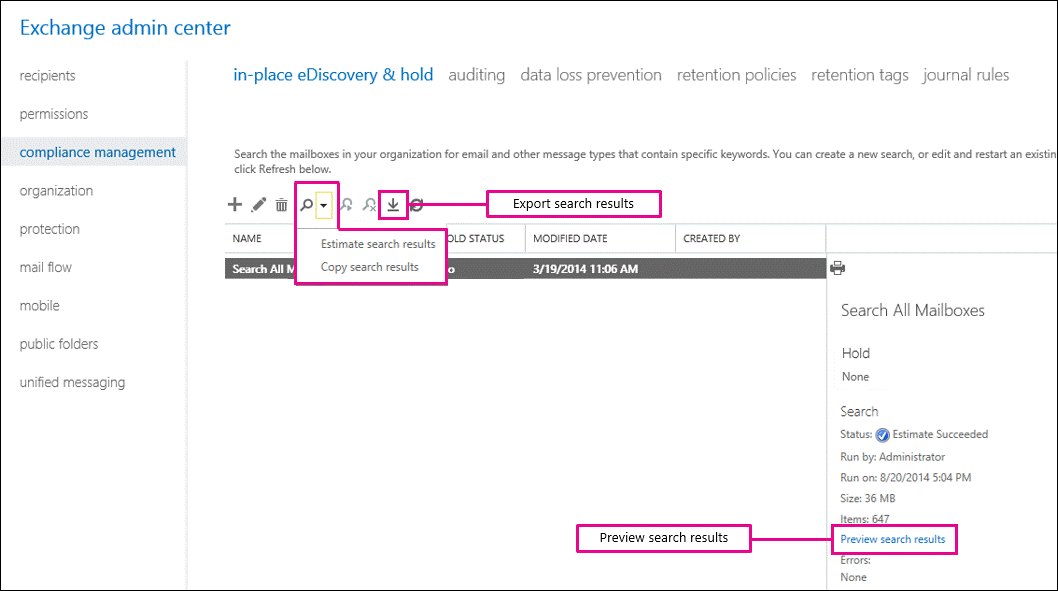Sort by HOLD STATUS column header
The height and width of the screenshot is (591, 1058).
476,239
